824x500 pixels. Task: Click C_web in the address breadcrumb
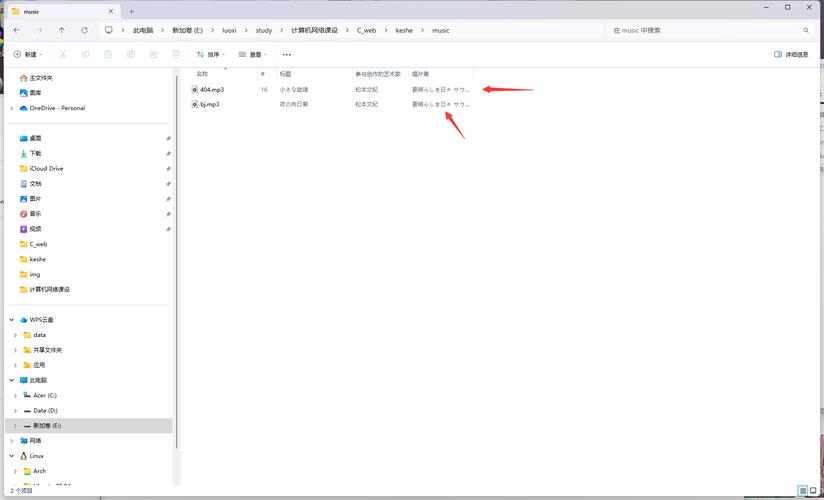(366, 30)
